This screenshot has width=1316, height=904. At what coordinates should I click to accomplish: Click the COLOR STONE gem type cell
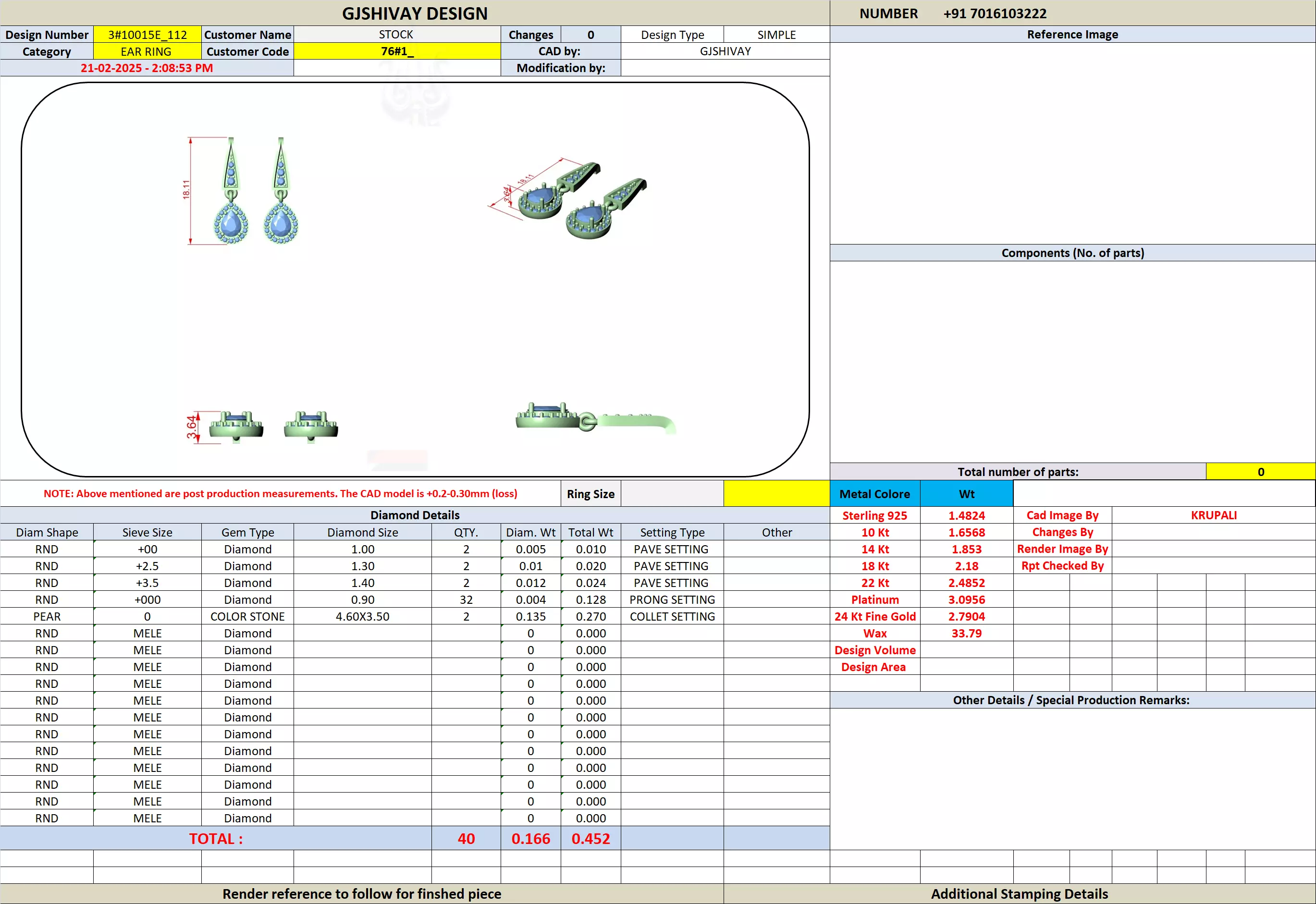[247, 616]
